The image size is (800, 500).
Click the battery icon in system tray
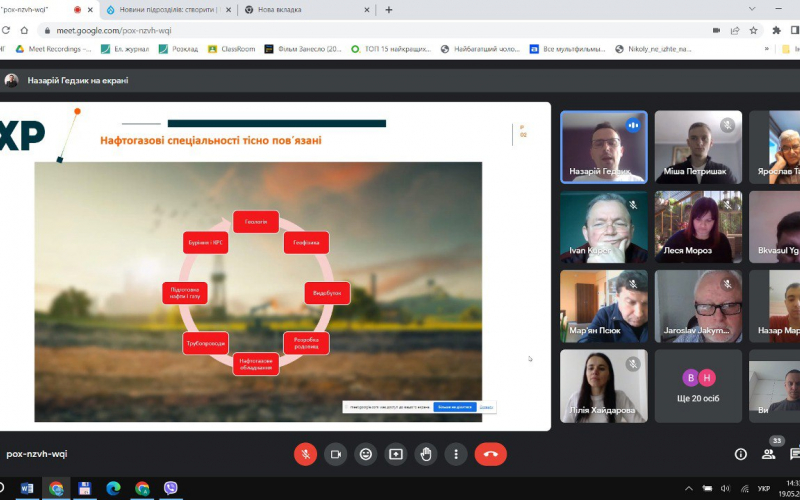pyautogui.click(x=707, y=489)
